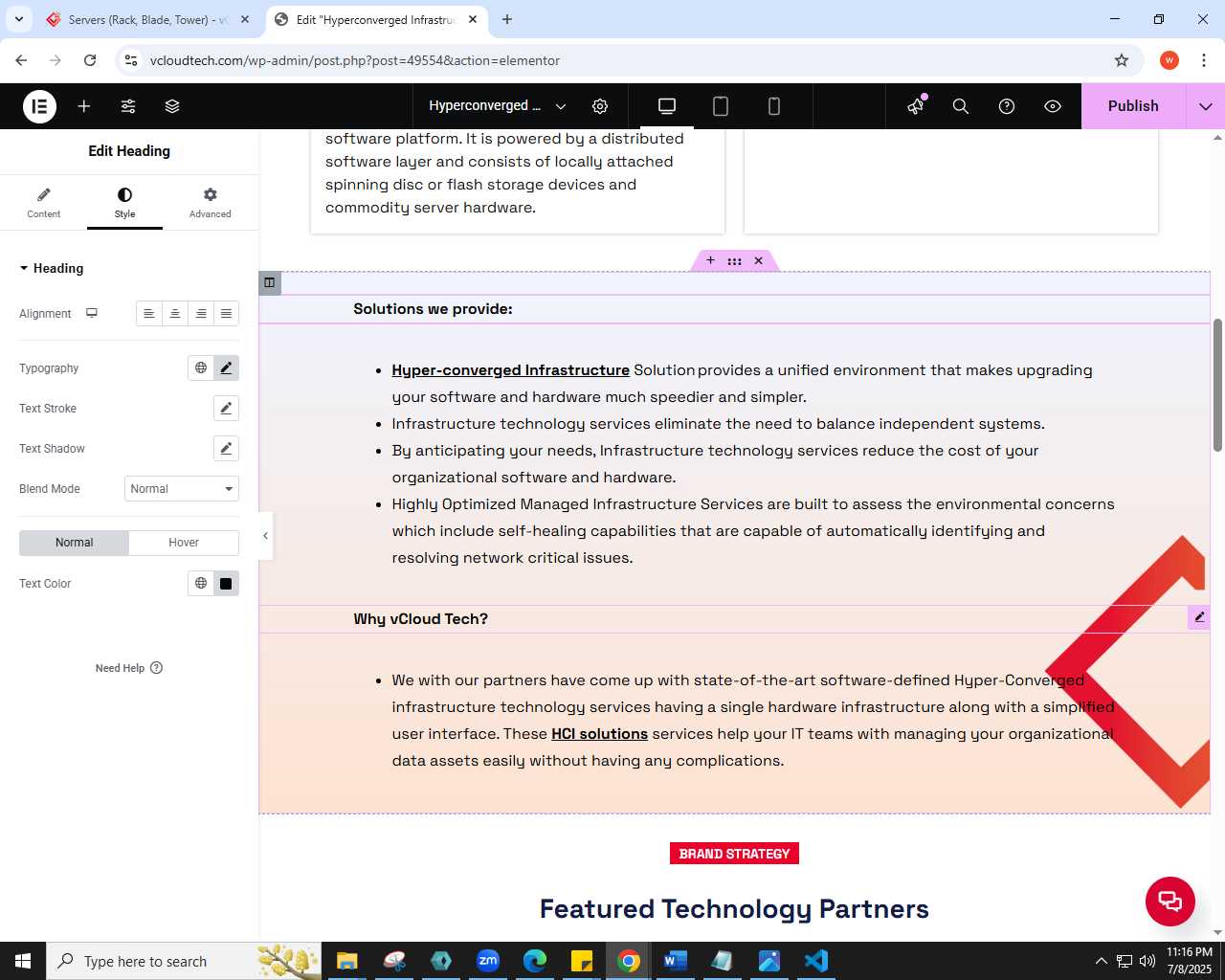Click the BRAND STRATEGY badge
The image size is (1225, 980).
click(734, 854)
